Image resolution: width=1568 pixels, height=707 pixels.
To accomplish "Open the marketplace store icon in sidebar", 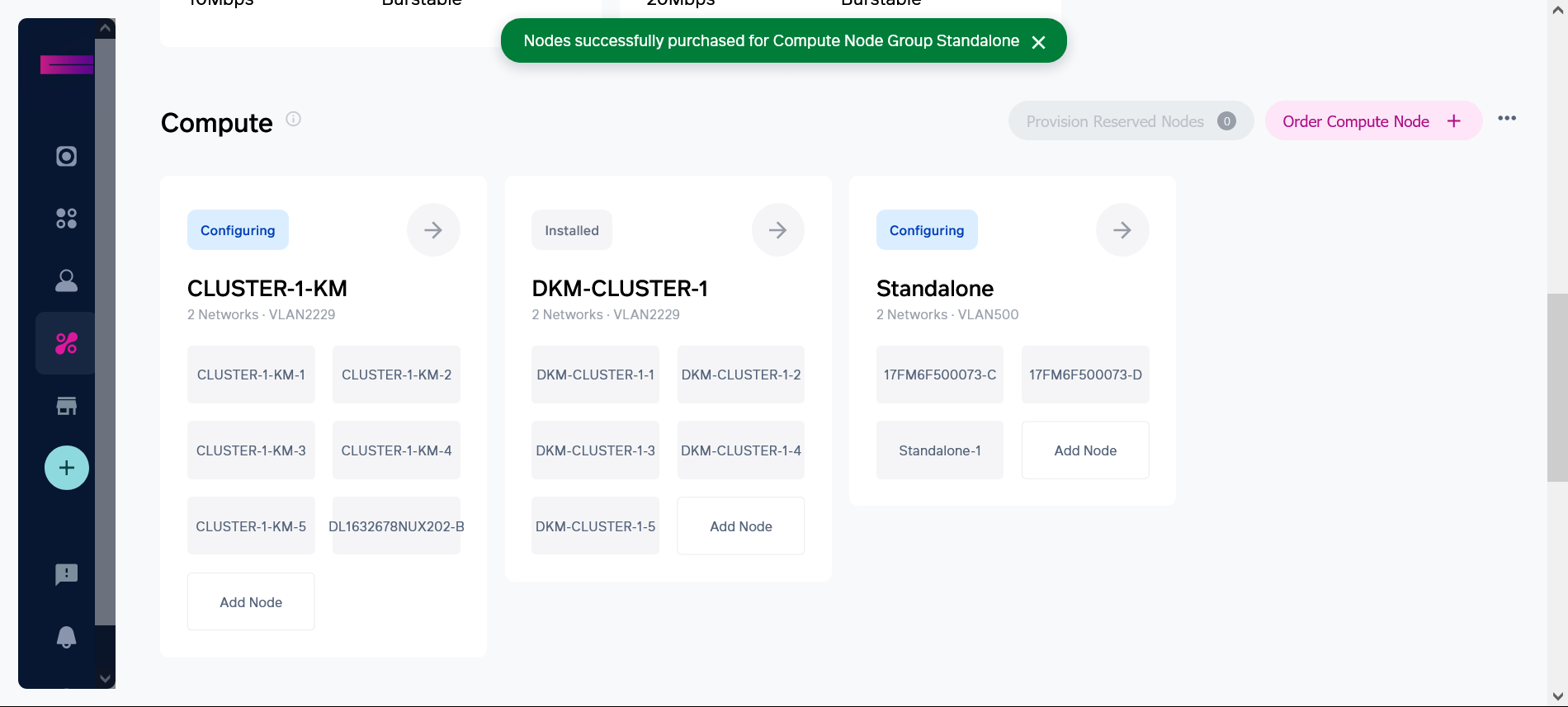I will click(66, 405).
